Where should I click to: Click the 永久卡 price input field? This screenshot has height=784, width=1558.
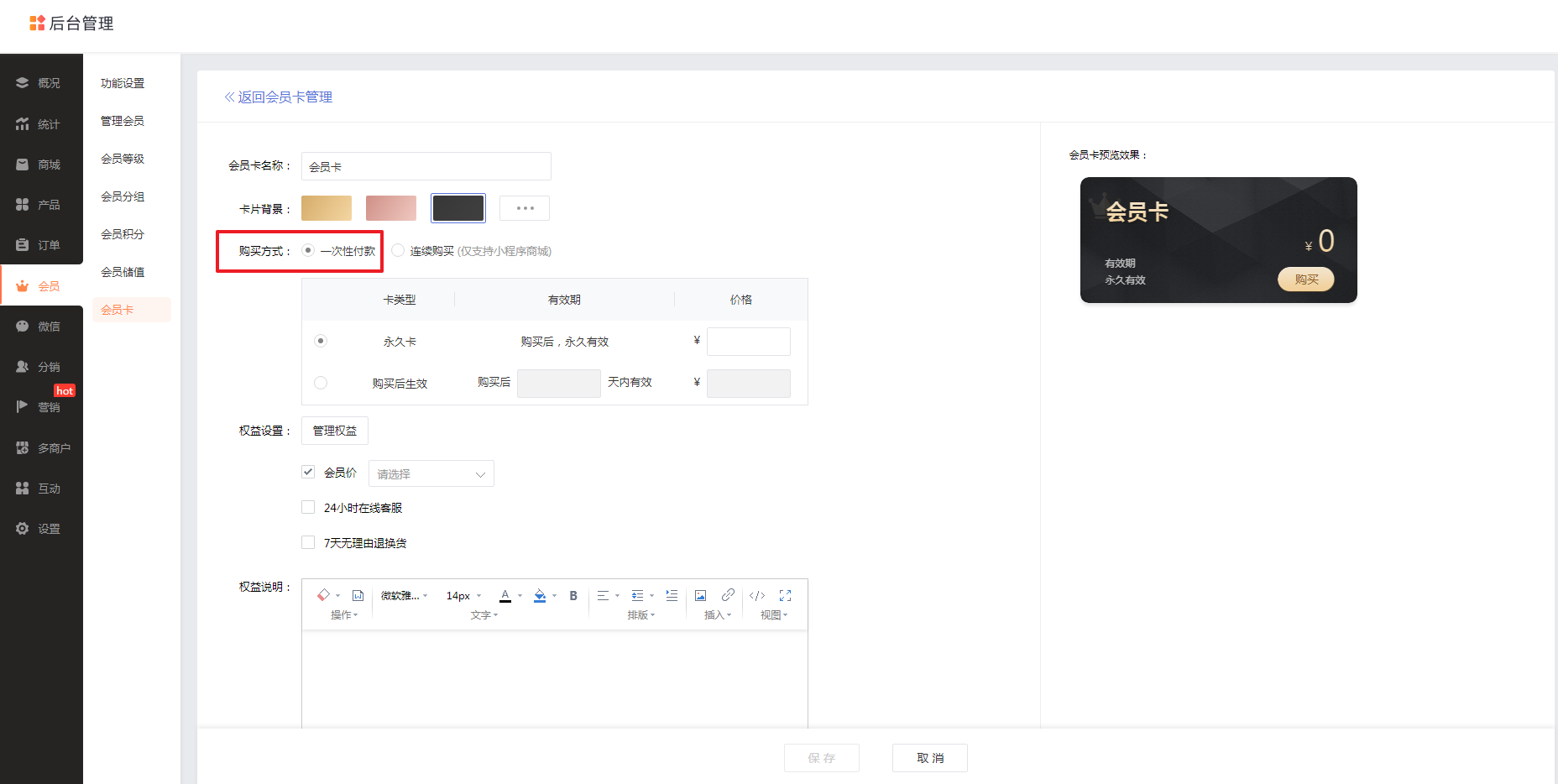(x=749, y=342)
